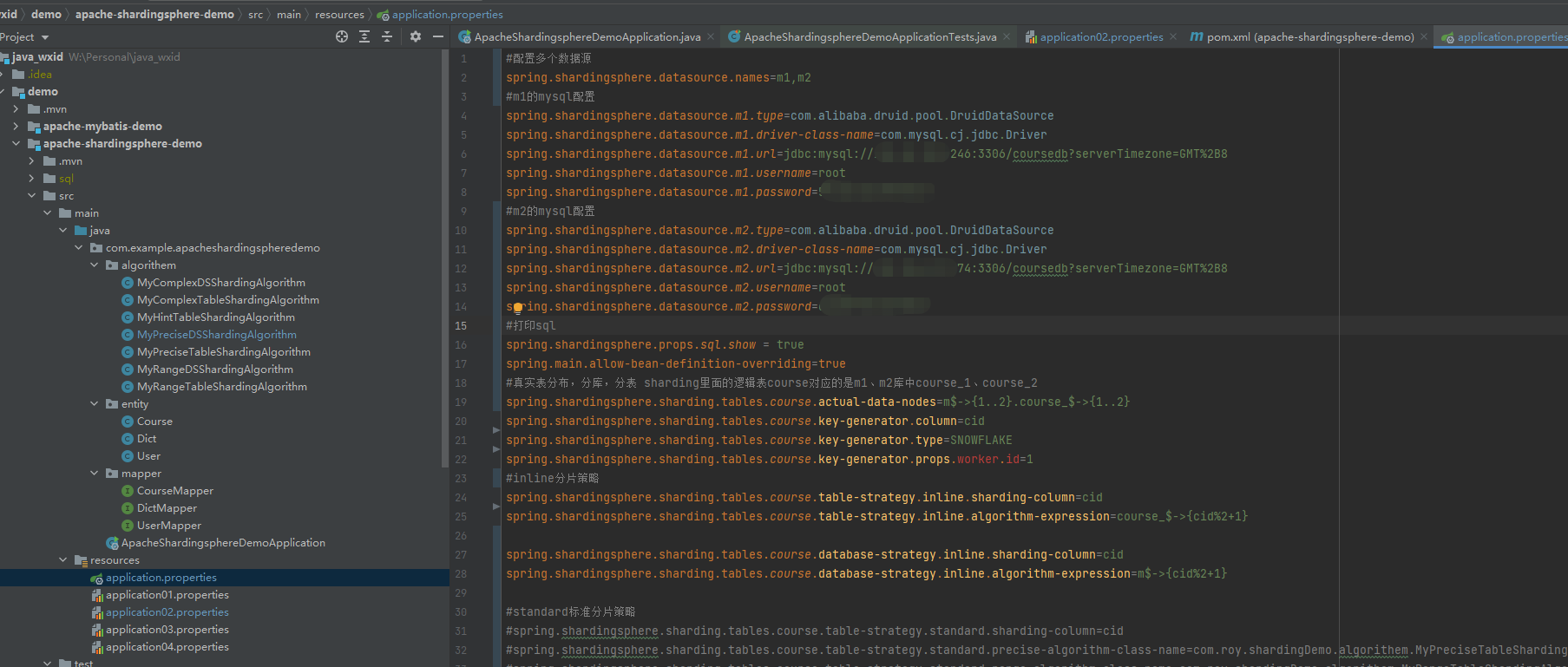
Task: Open MyHintTableShardingAlgorithm class
Action: tap(216, 317)
